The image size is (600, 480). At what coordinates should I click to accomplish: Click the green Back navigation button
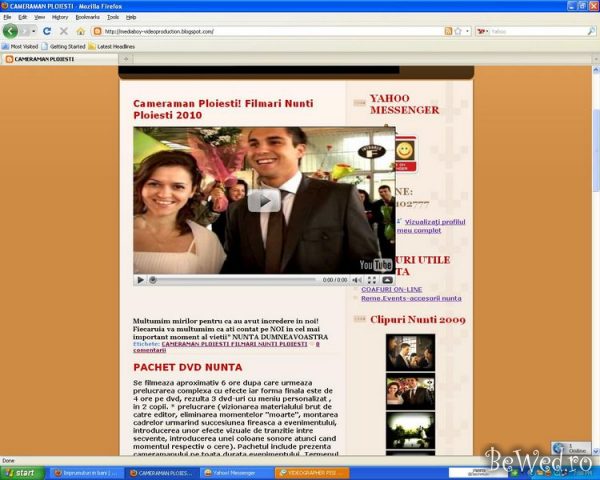point(10,31)
